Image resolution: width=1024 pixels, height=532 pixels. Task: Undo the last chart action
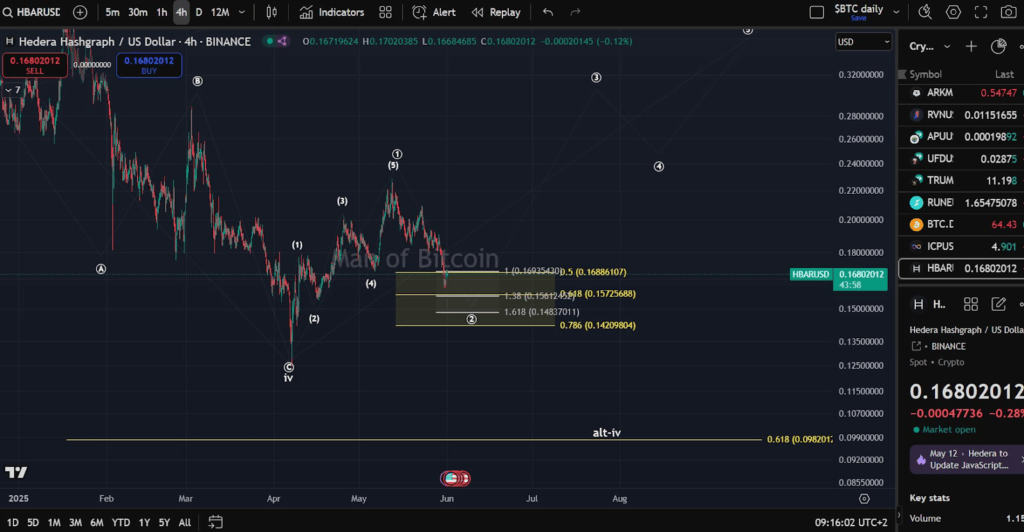pos(548,12)
